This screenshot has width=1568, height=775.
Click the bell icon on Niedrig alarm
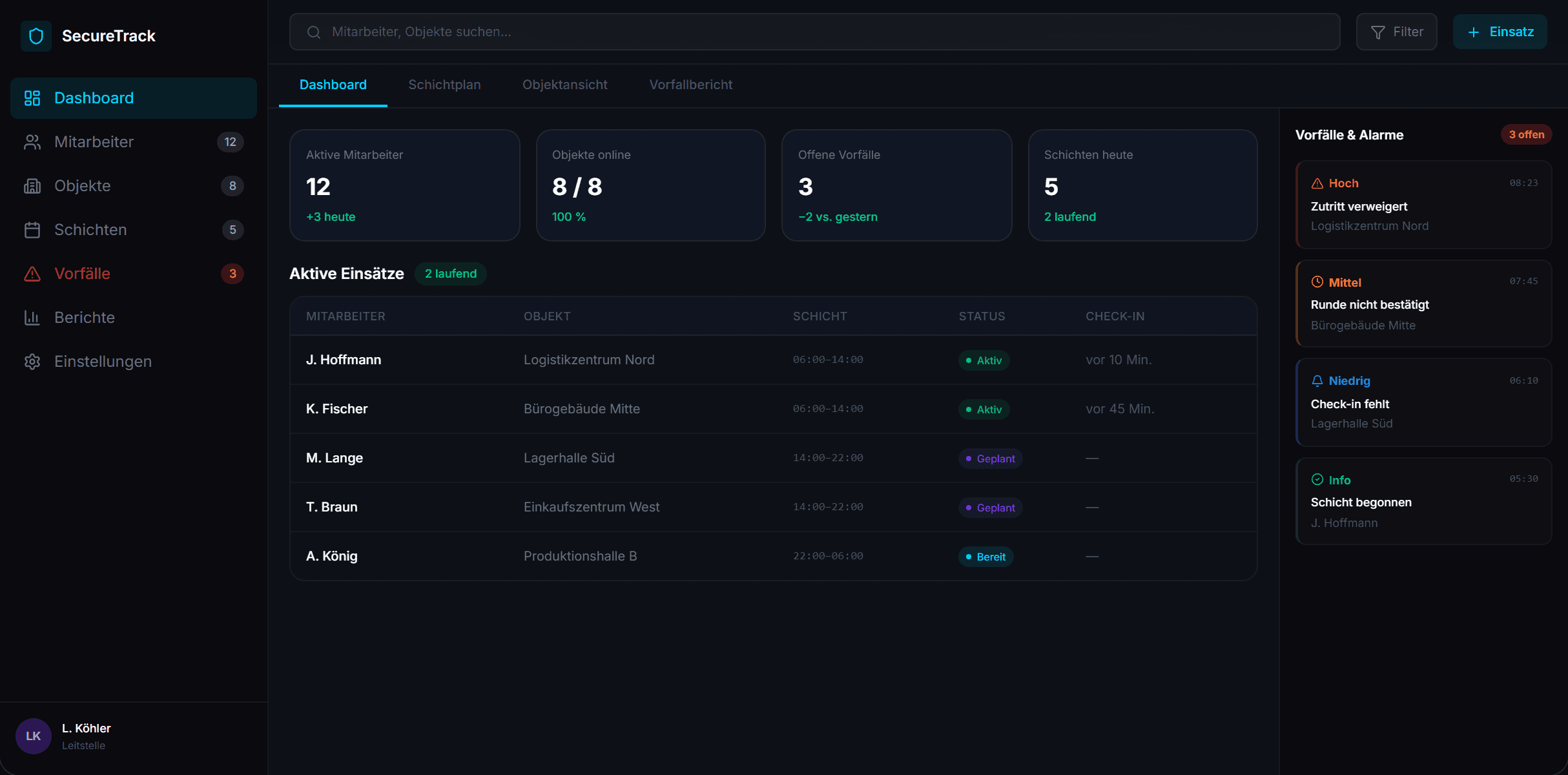1317,381
